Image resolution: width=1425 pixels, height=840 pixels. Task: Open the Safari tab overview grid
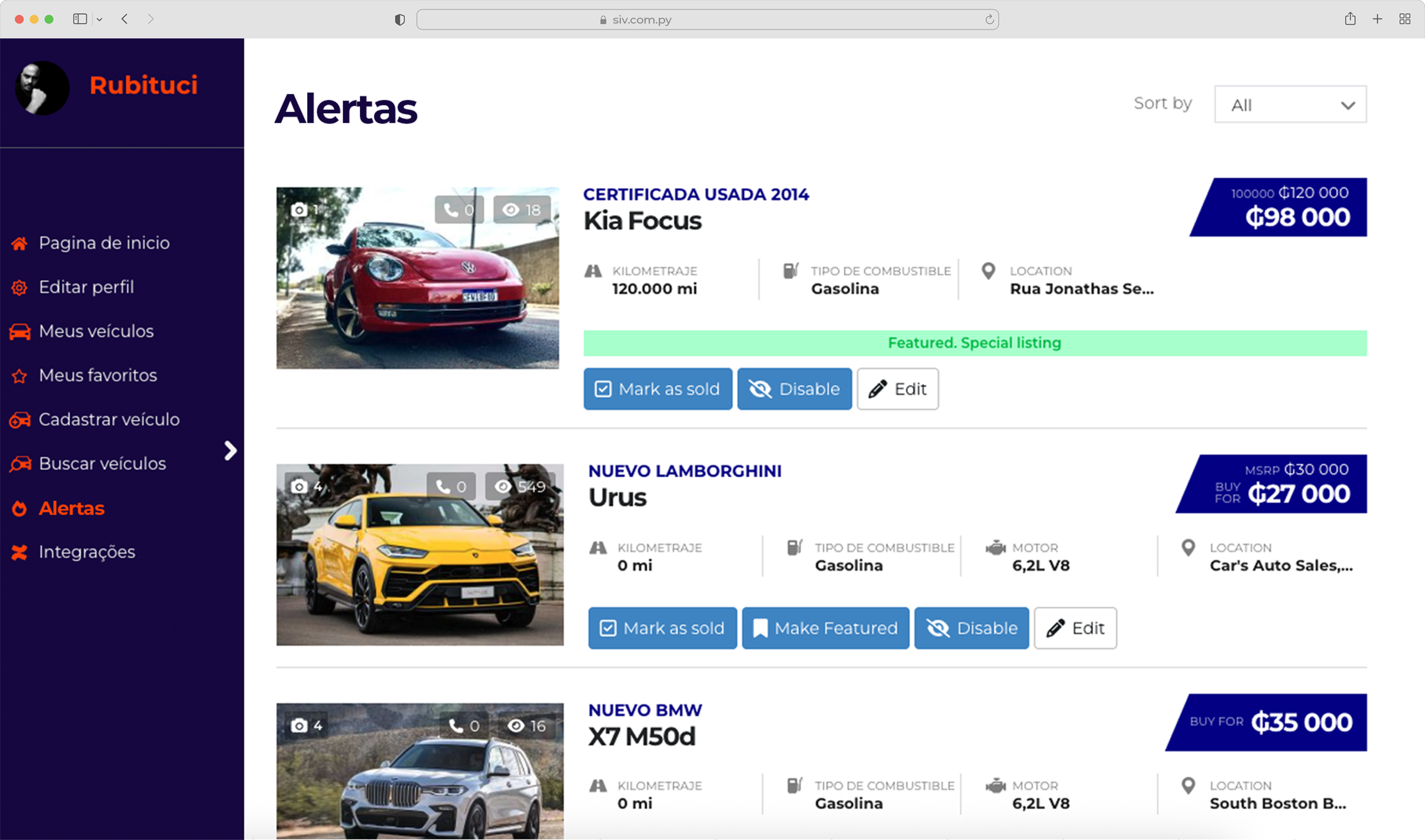pyautogui.click(x=1405, y=19)
